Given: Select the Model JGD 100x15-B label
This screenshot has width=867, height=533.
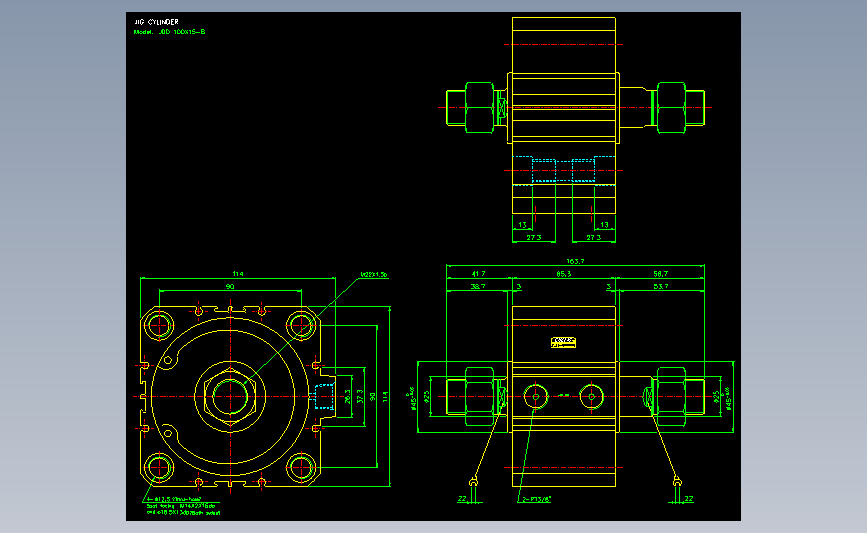Looking at the screenshot, I should pyautogui.click(x=169, y=32).
